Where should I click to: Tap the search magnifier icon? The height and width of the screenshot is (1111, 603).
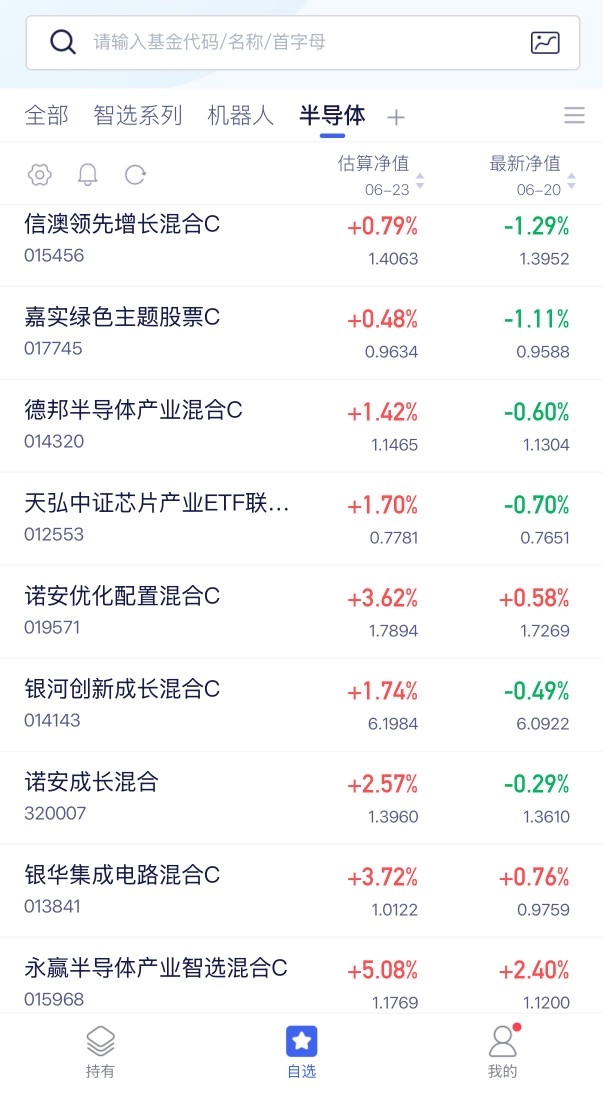pos(62,43)
